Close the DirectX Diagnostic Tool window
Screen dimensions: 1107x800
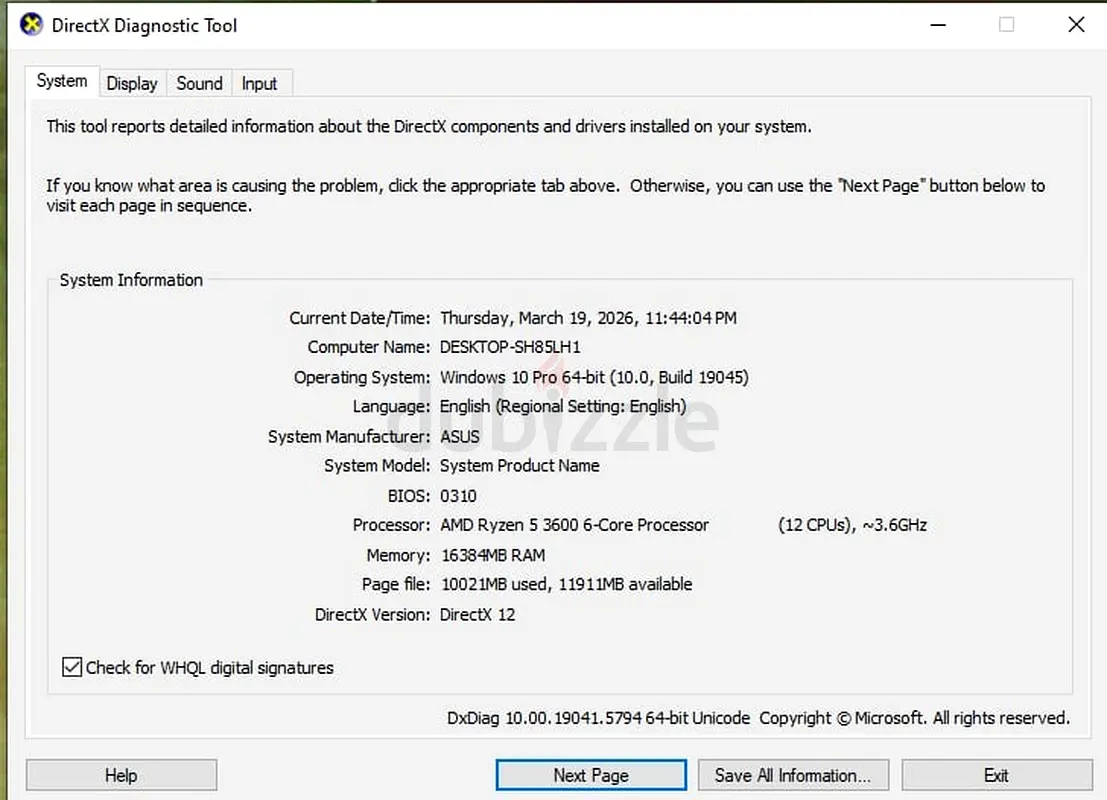tap(1076, 25)
